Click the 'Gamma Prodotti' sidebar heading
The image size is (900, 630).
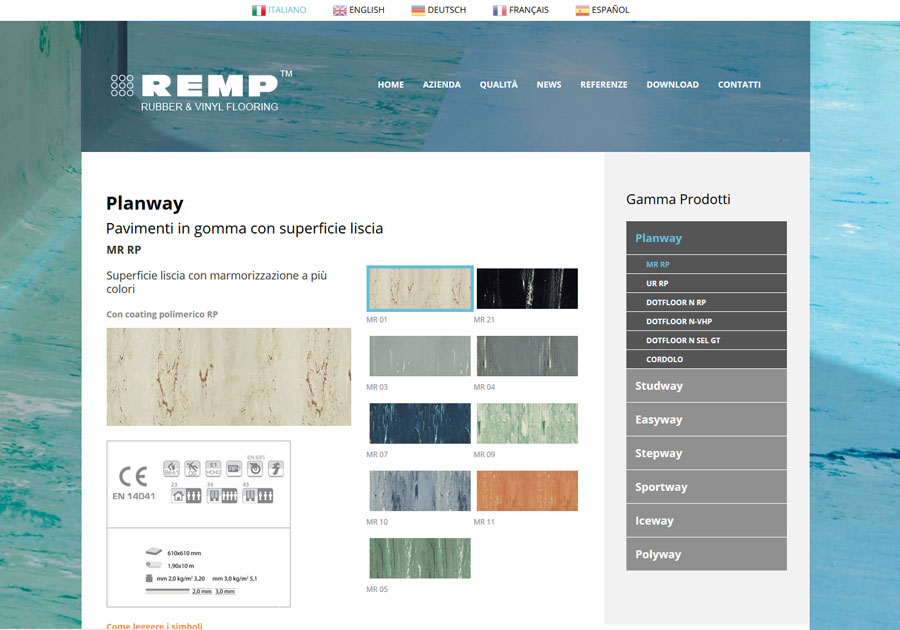click(x=678, y=199)
